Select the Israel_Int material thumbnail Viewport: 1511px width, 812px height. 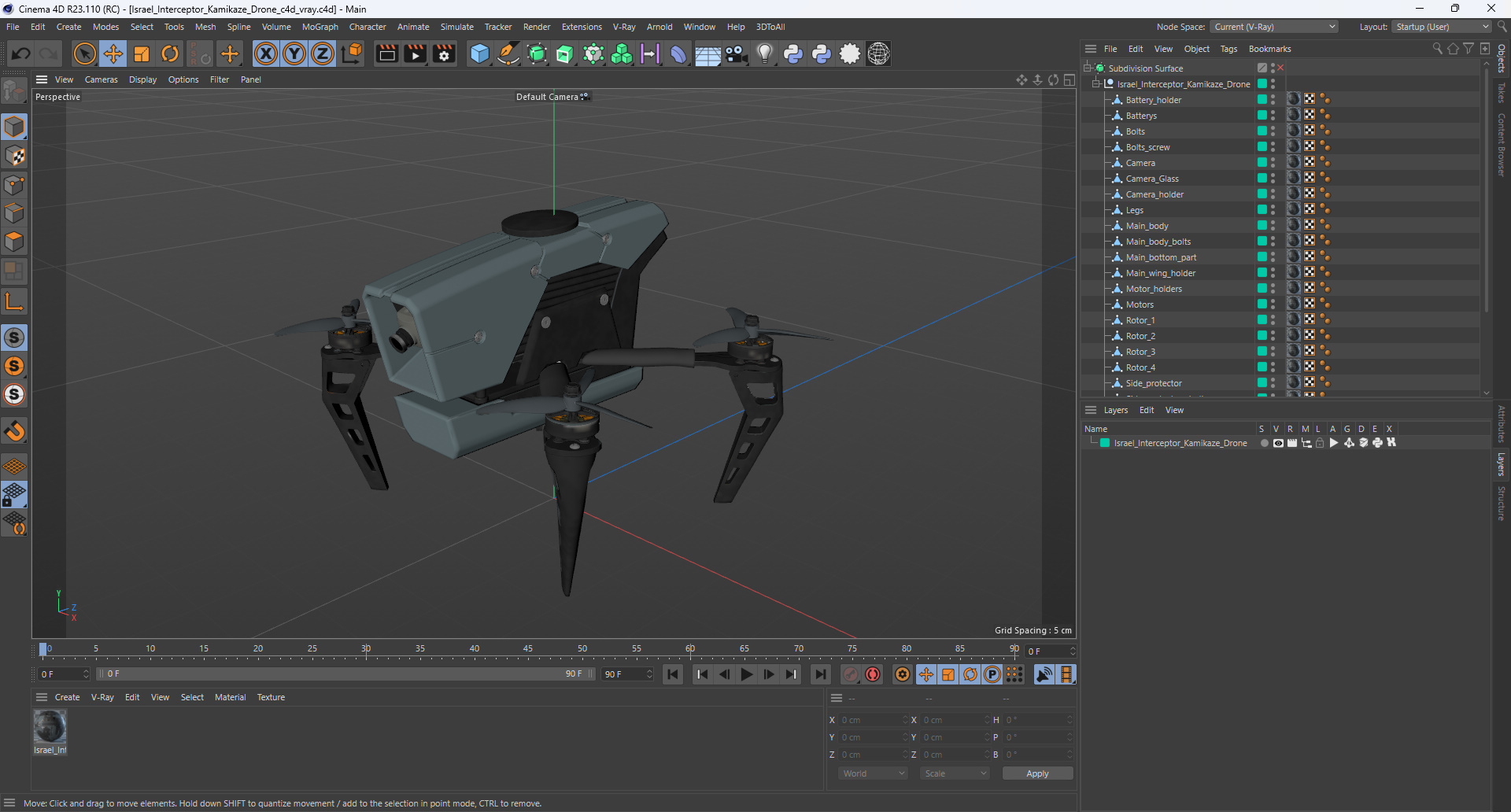[50, 726]
